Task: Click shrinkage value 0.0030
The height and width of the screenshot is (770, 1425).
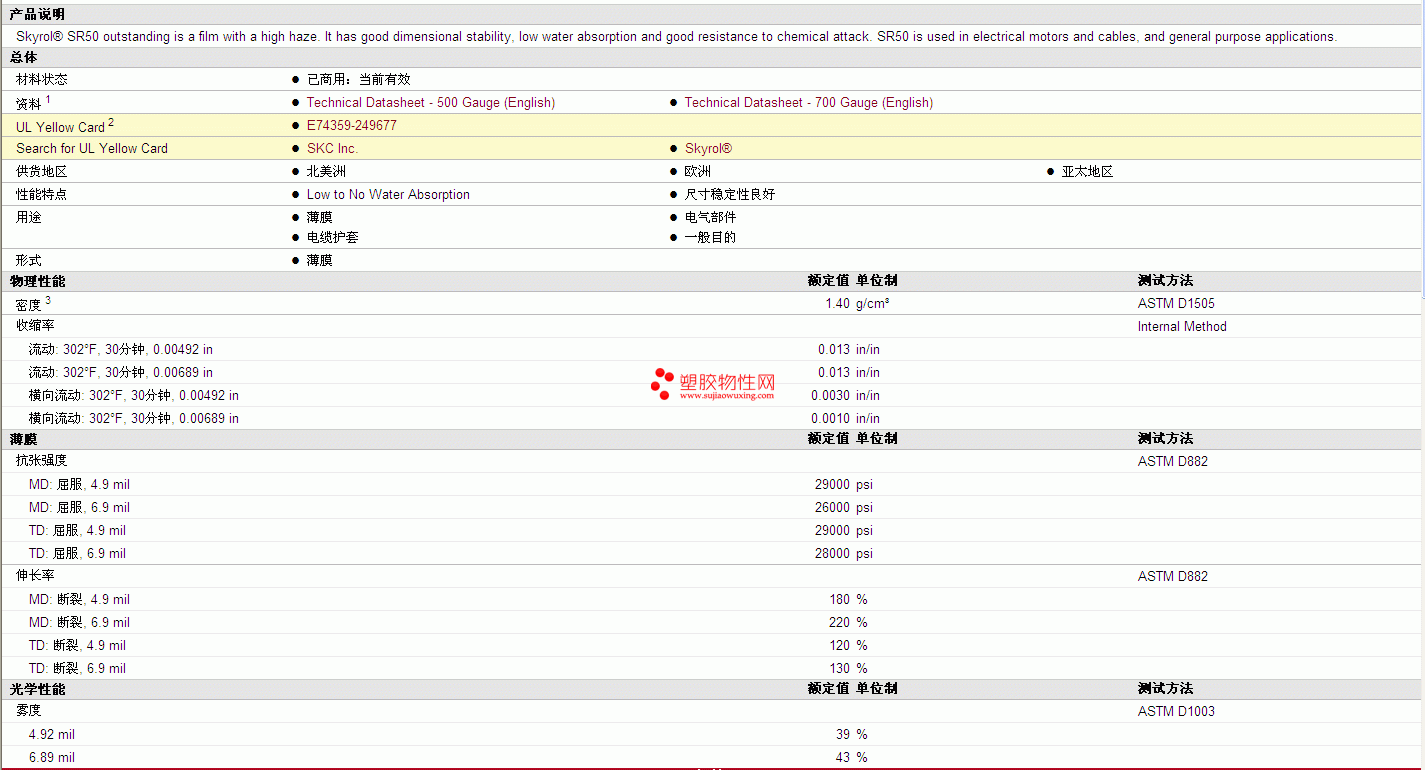Action: coord(830,396)
